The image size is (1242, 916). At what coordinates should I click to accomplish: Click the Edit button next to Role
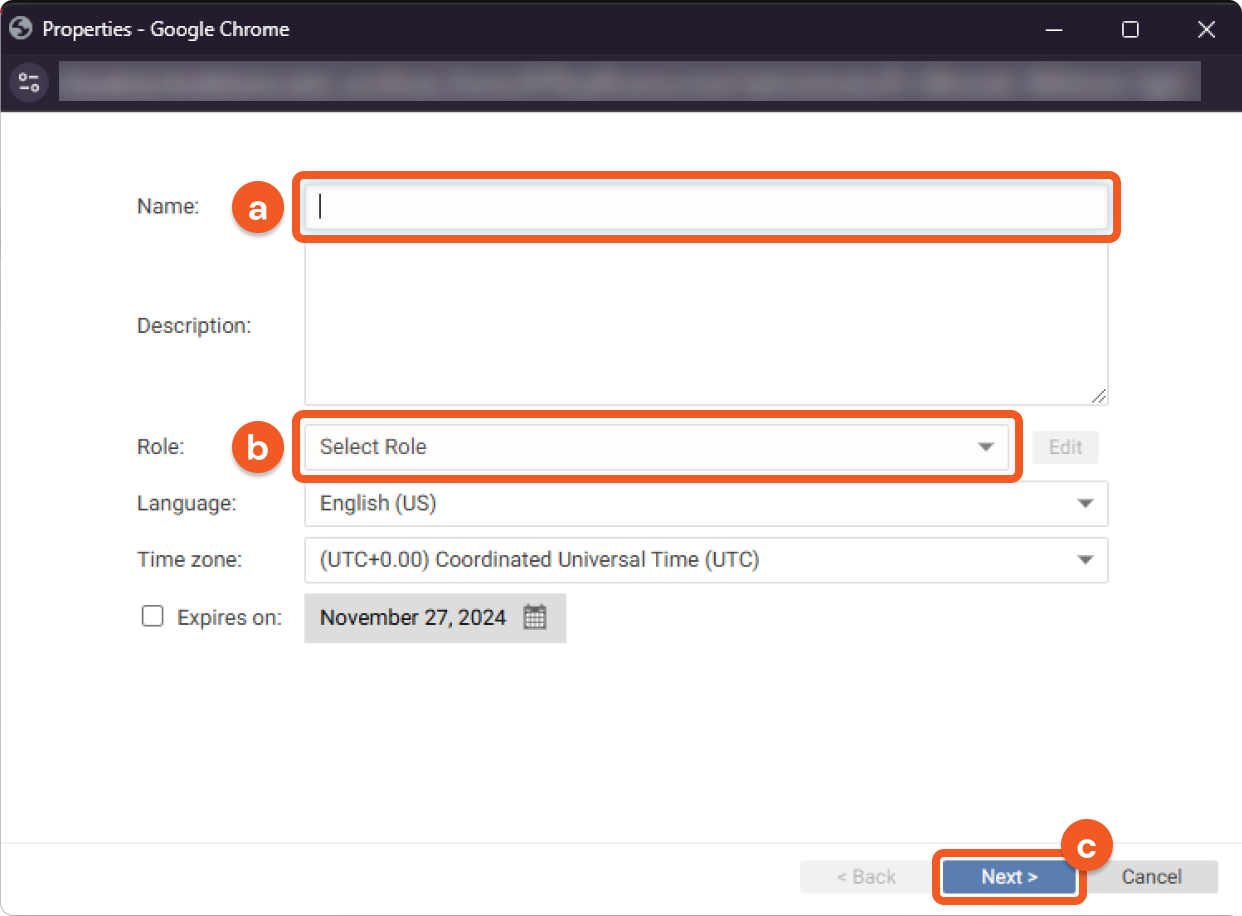click(1065, 447)
